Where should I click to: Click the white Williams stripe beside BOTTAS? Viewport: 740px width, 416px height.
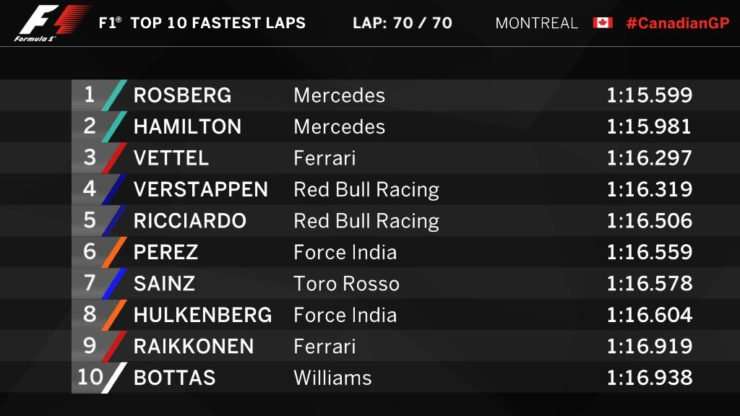(115, 378)
